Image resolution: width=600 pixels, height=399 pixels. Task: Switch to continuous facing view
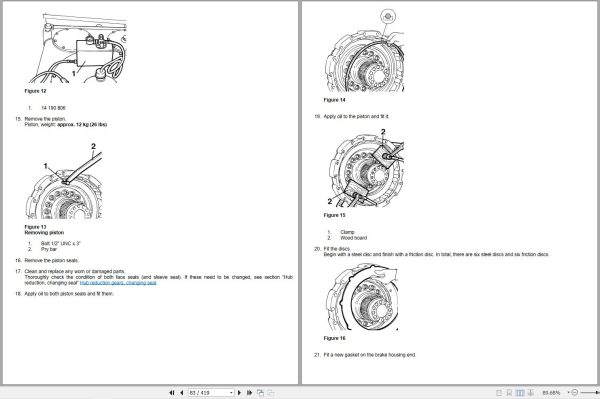[x=531, y=392]
